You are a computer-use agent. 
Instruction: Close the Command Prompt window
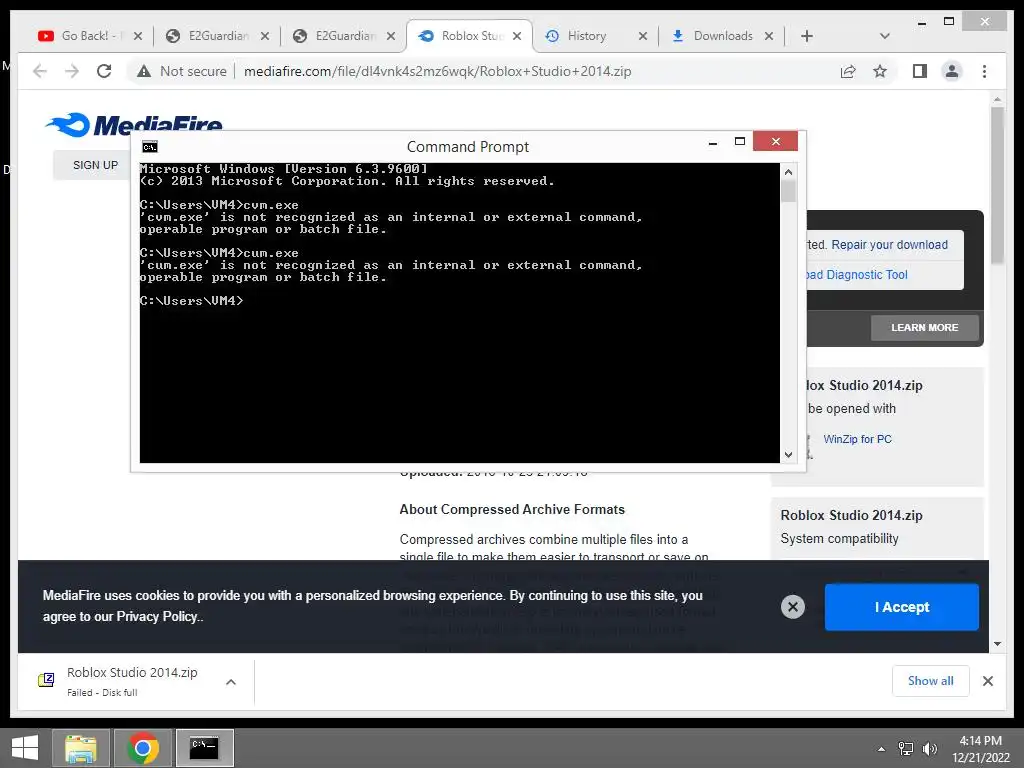(775, 141)
